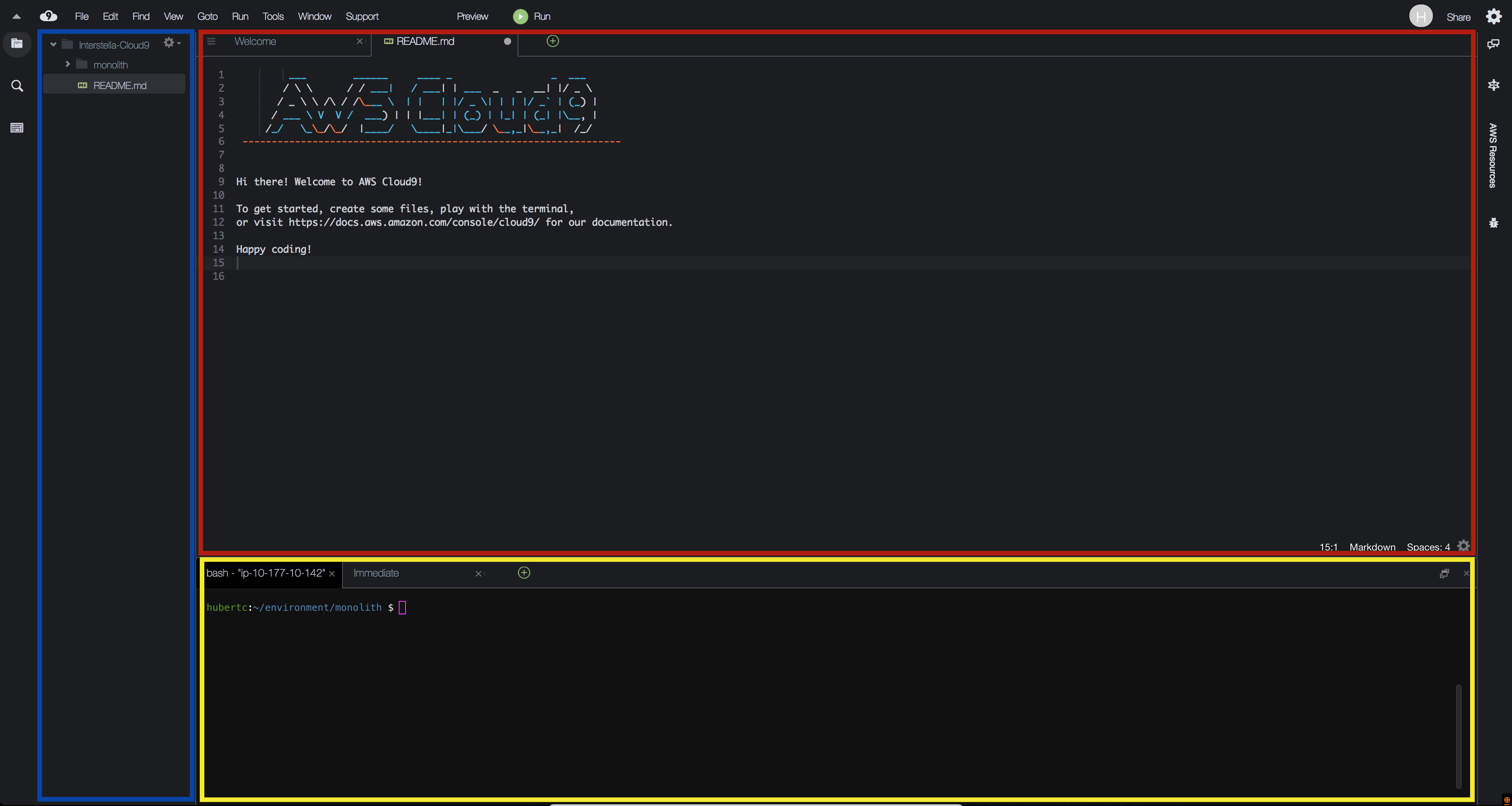
Task: Add a new editor tab with plus icon
Action: click(552, 41)
